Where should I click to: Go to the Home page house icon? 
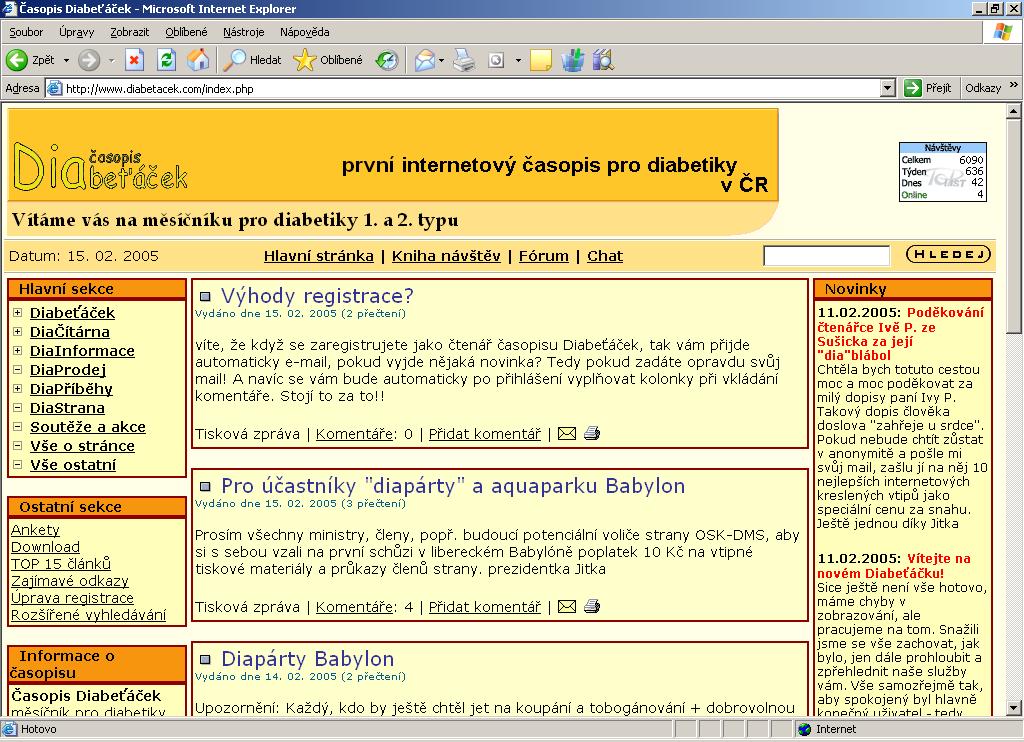[x=199, y=60]
